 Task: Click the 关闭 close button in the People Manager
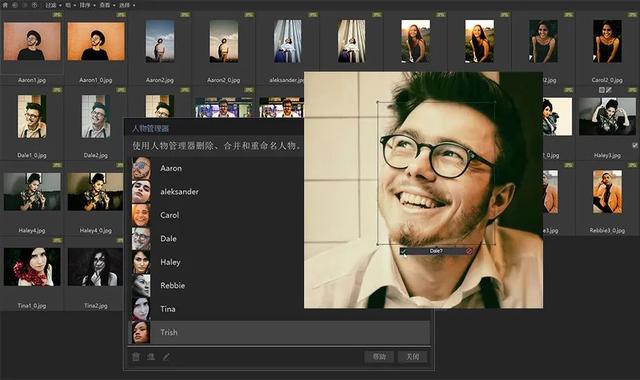coord(413,357)
